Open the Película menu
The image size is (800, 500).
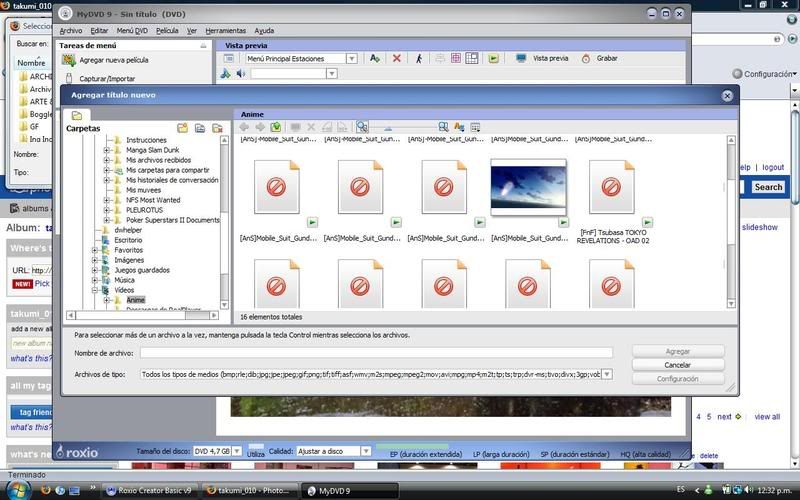click(167, 31)
